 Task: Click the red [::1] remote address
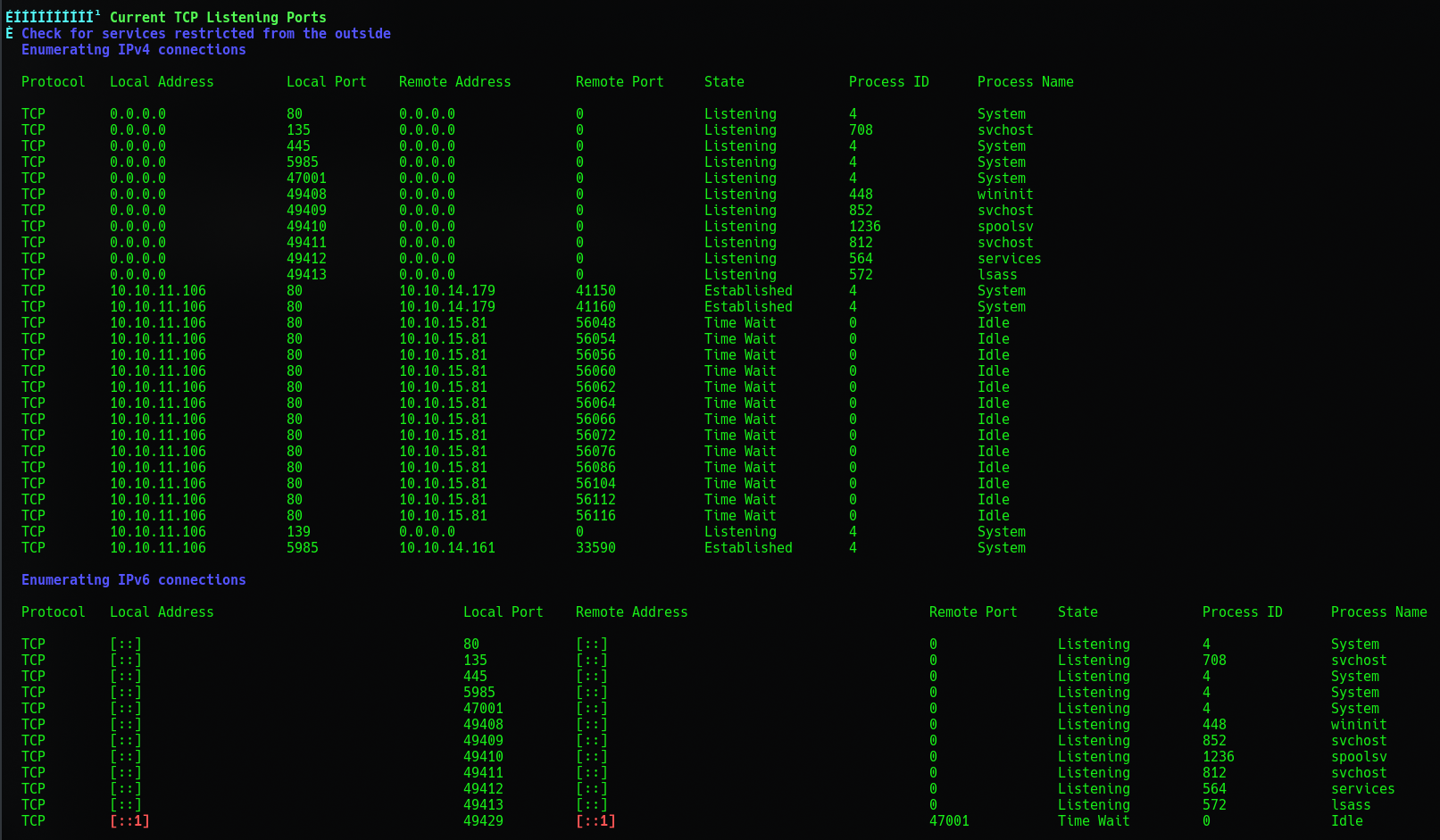[x=595, y=820]
